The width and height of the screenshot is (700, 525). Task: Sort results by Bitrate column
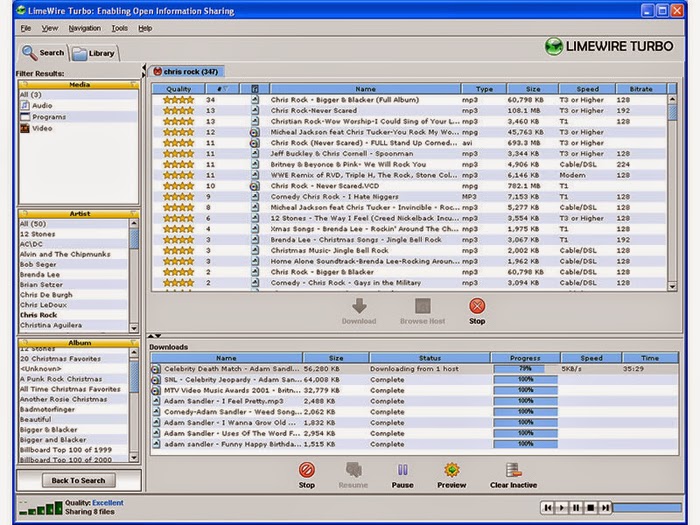coord(641,89)
